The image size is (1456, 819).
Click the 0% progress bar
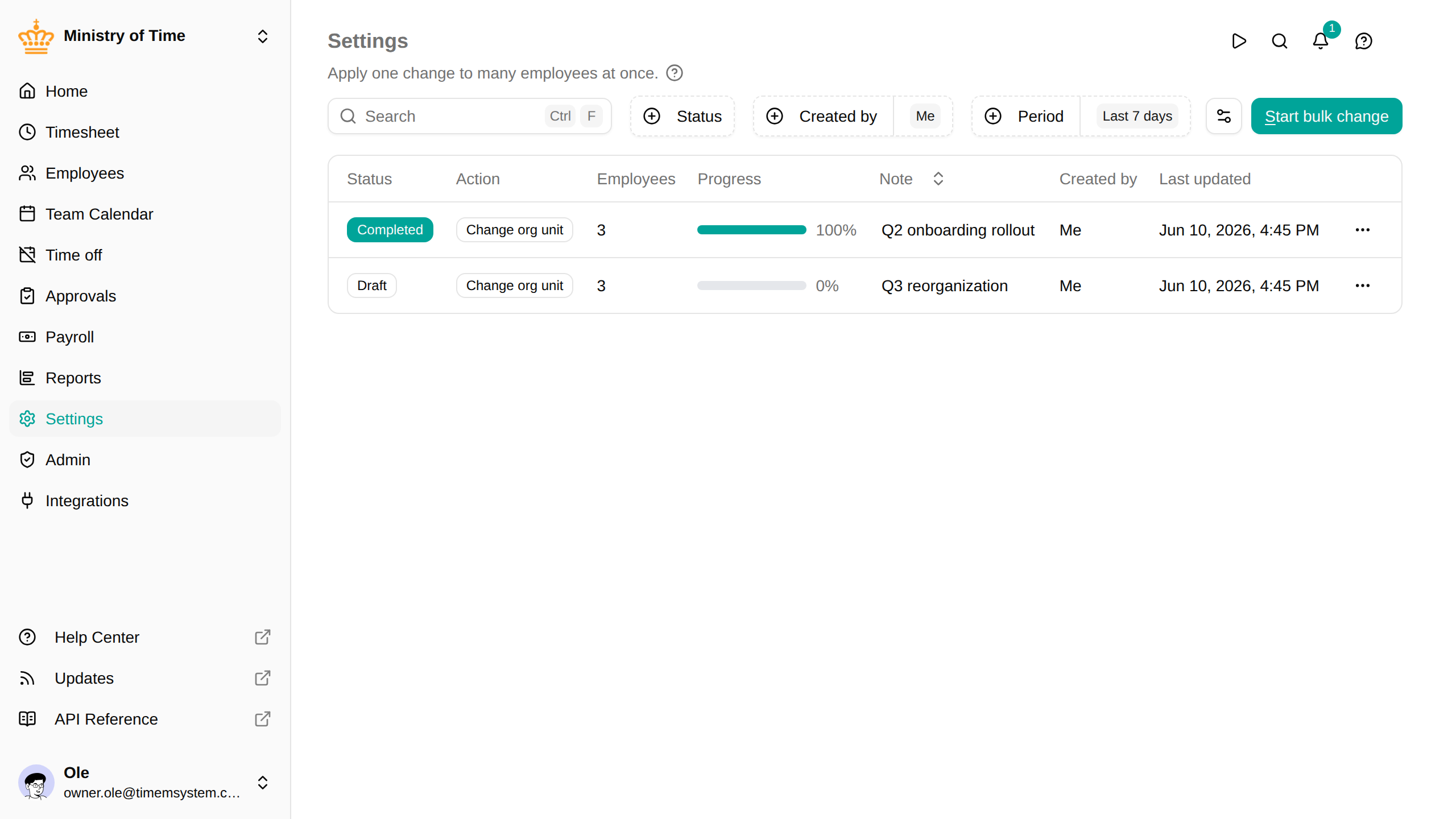[x=751, y=286]
